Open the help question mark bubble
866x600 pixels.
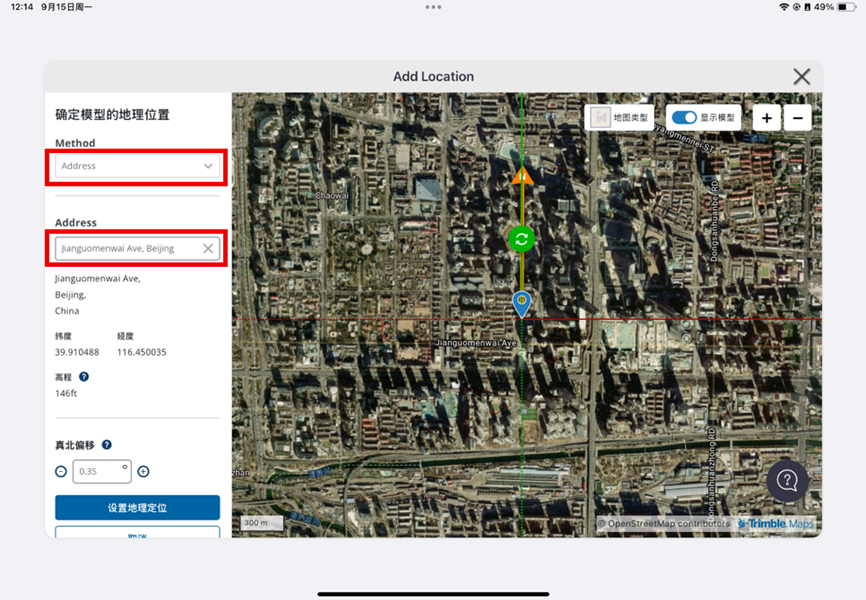coord(787,481)
